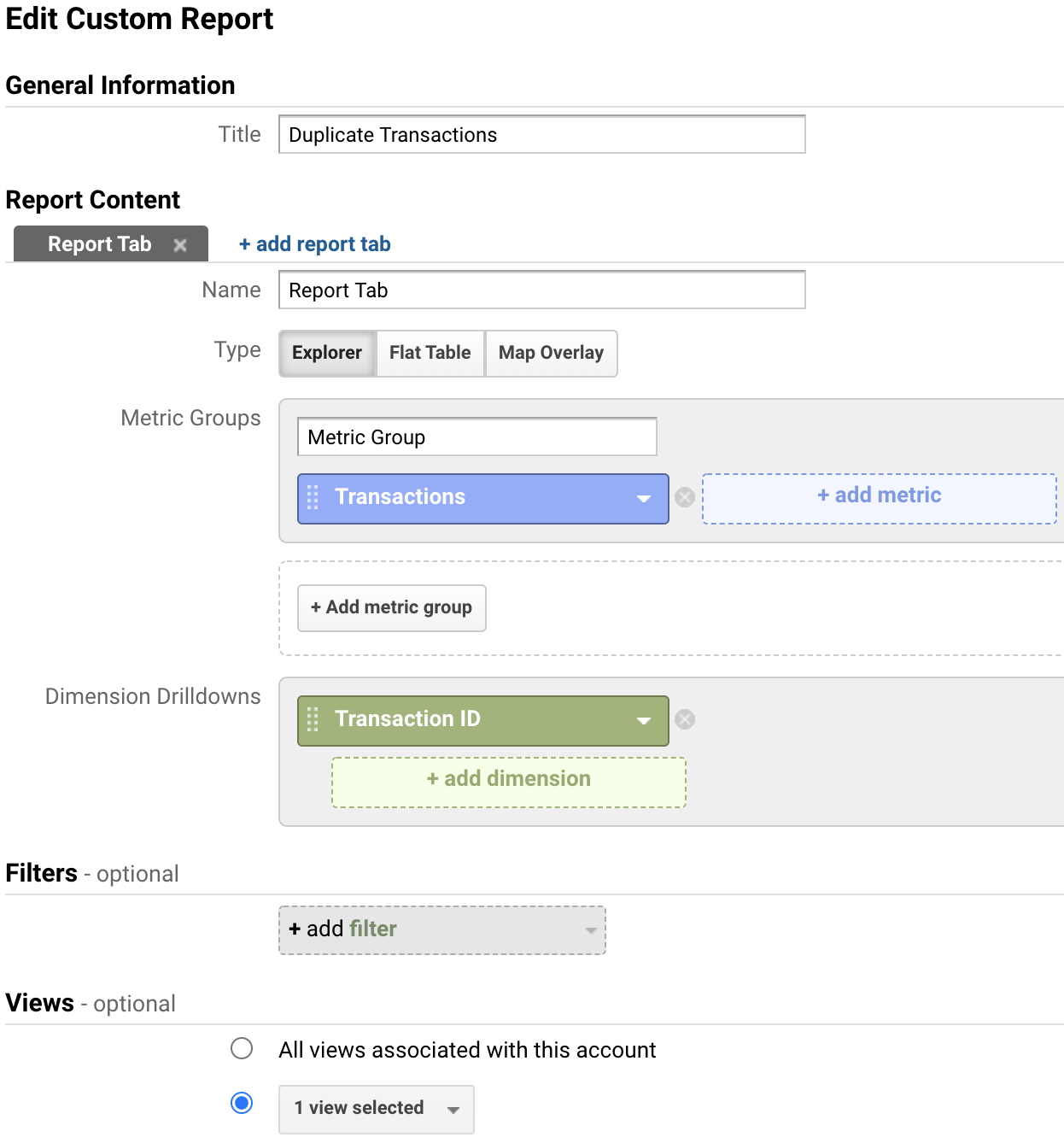The height and width of the screenshot is (1143, 1064).
Task: Close the Report Tab with the X icon
Action: [180, 245]
